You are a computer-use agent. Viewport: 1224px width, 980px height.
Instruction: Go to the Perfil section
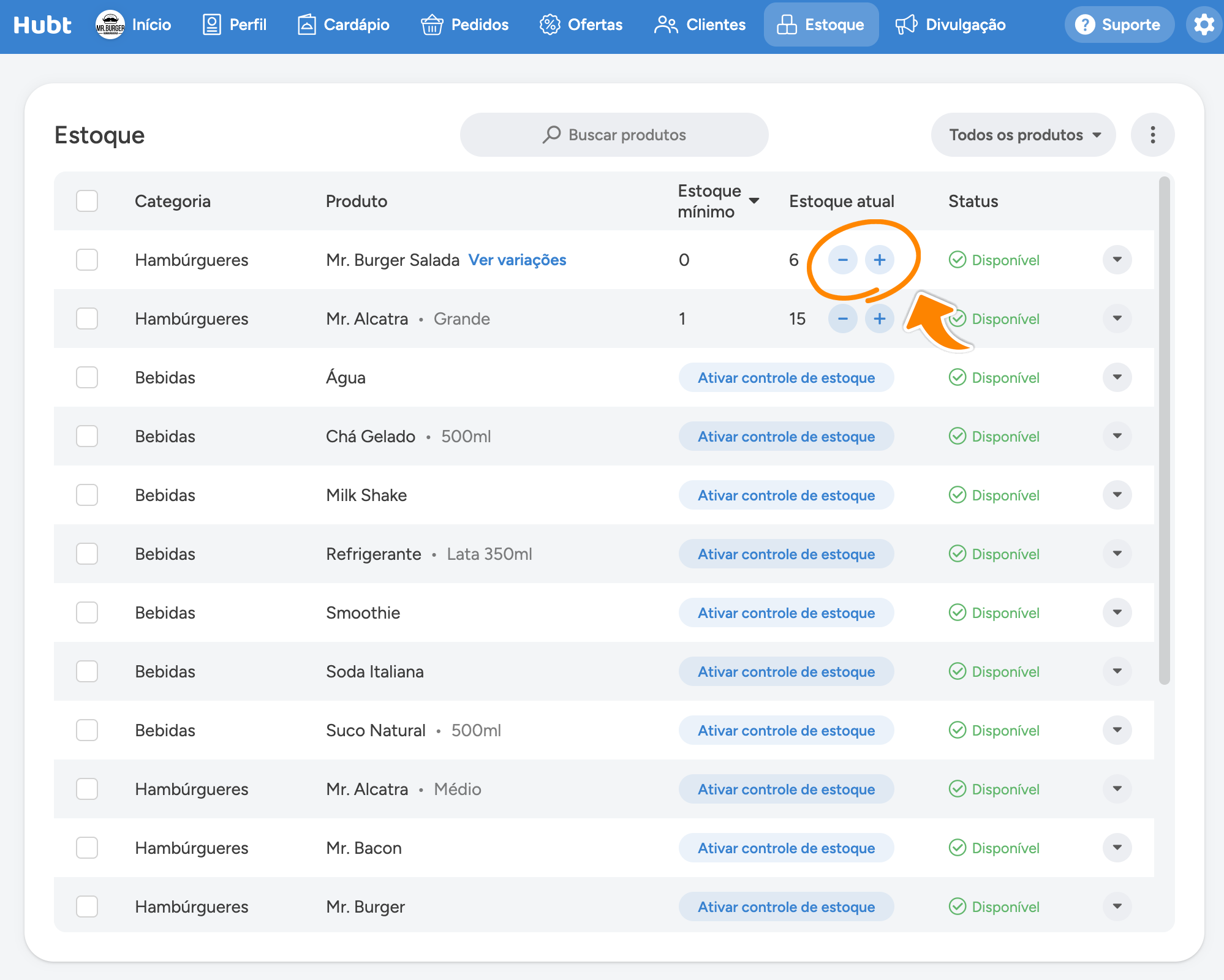click(235, 24)
